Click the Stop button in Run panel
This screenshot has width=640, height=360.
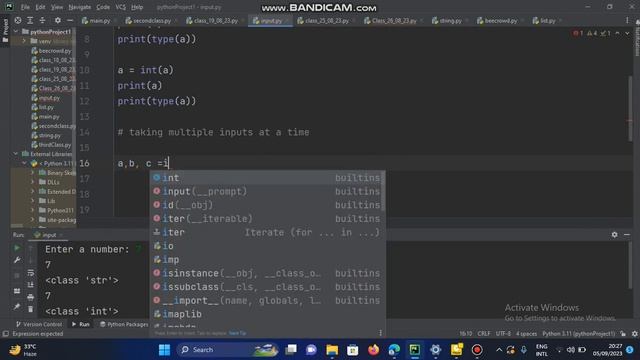point(17,276)
